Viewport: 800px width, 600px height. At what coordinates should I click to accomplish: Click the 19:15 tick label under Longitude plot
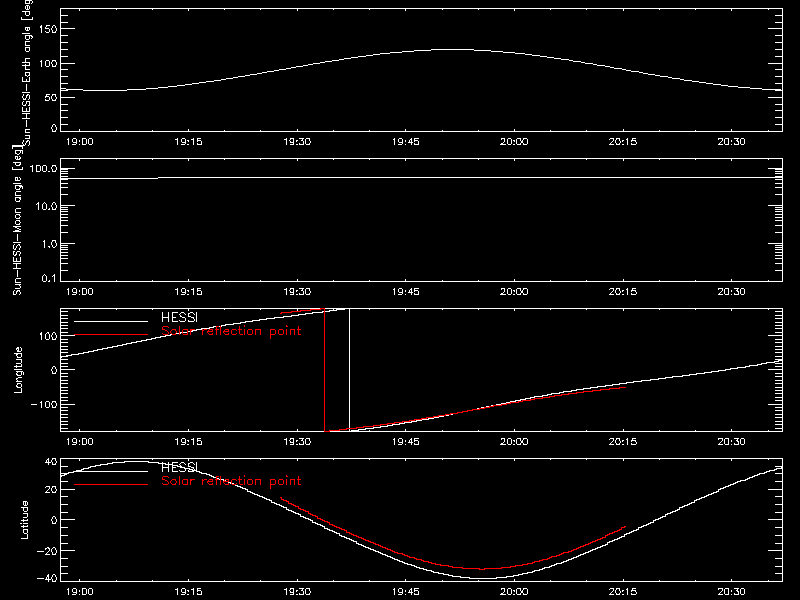coord(188,442)
